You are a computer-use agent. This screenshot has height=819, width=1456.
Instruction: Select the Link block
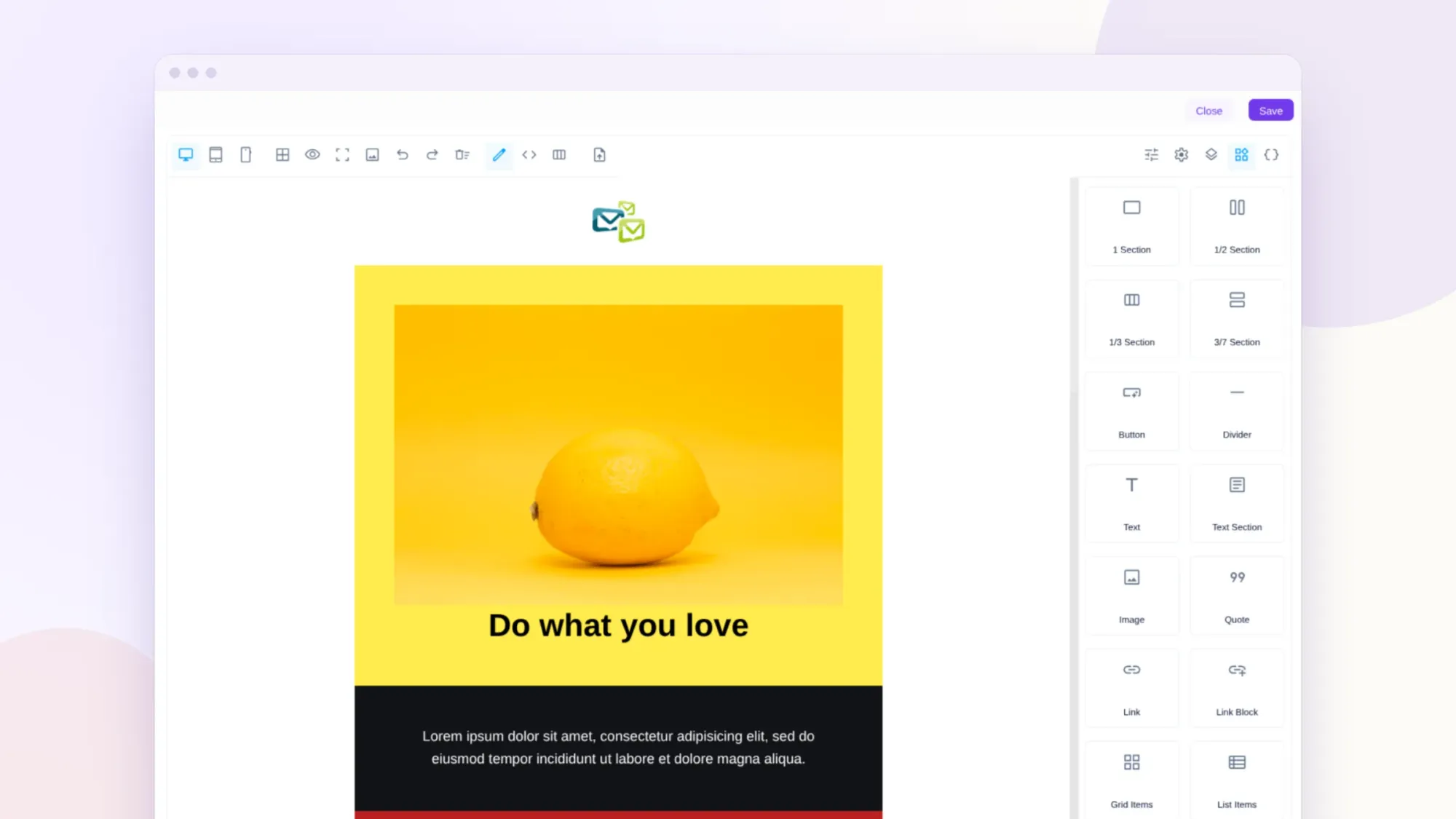click(1131, 689)
